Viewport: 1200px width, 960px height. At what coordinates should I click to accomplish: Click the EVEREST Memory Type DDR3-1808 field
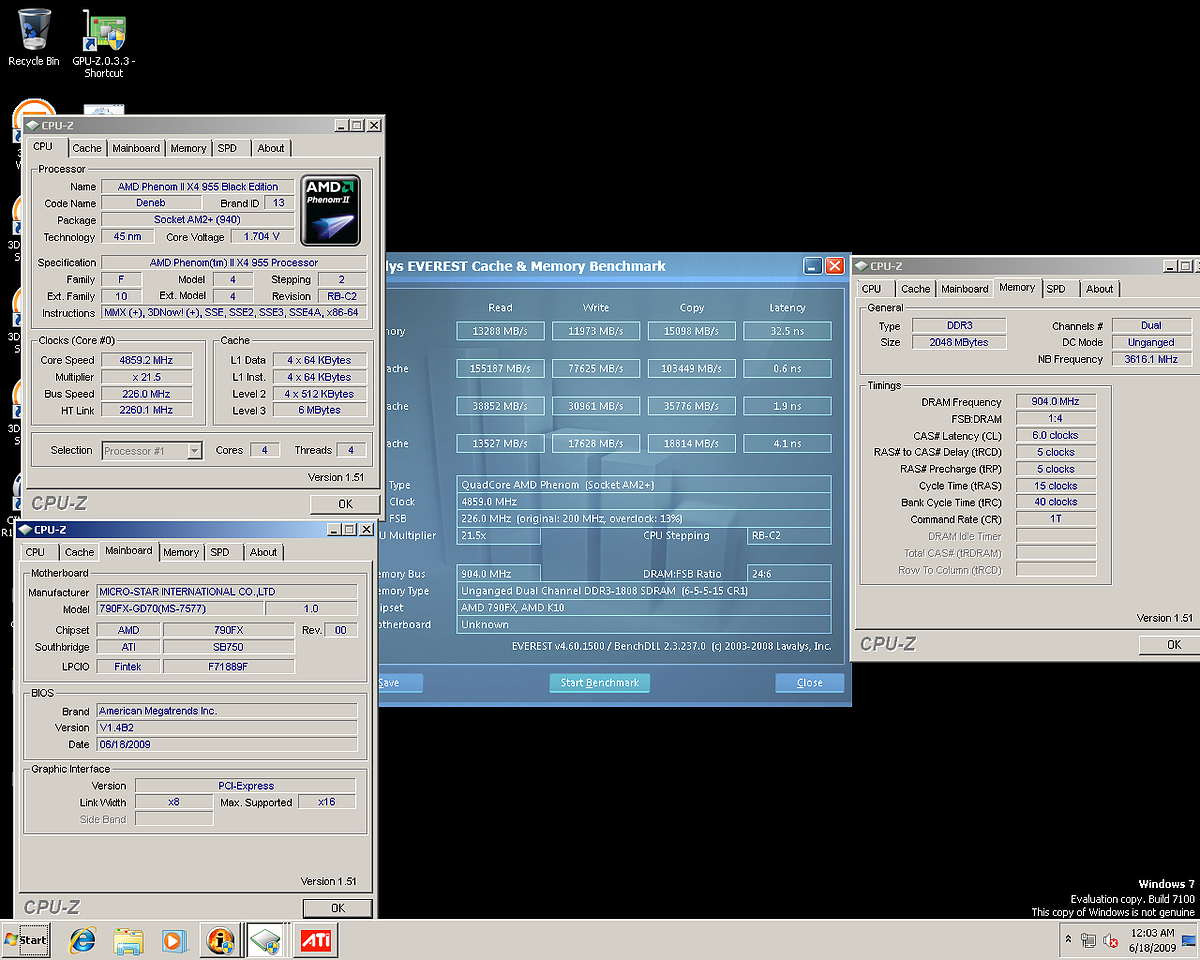tap(644, 591)
